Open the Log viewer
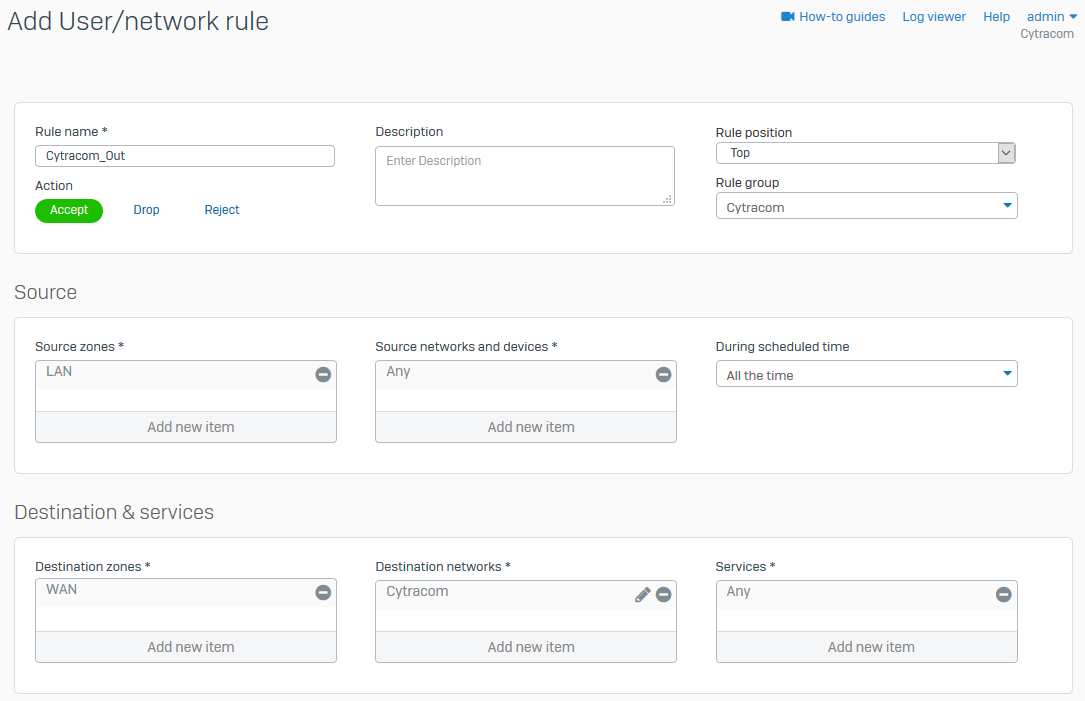The width and height of the screenshot is (1085, 701). click(934, 17)
